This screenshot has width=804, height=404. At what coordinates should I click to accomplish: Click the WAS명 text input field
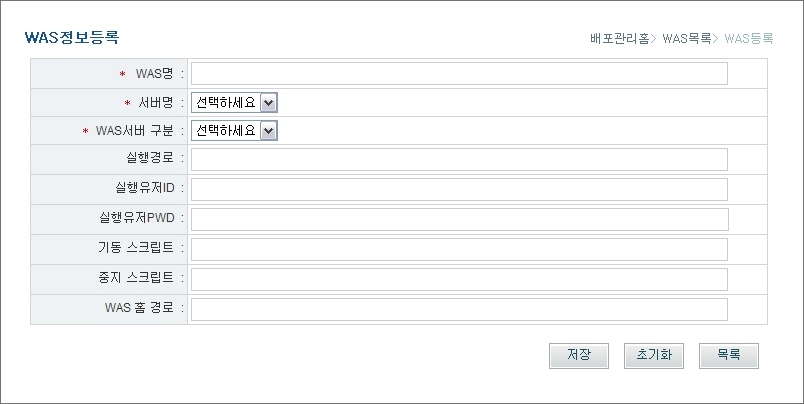coord(459,73)
